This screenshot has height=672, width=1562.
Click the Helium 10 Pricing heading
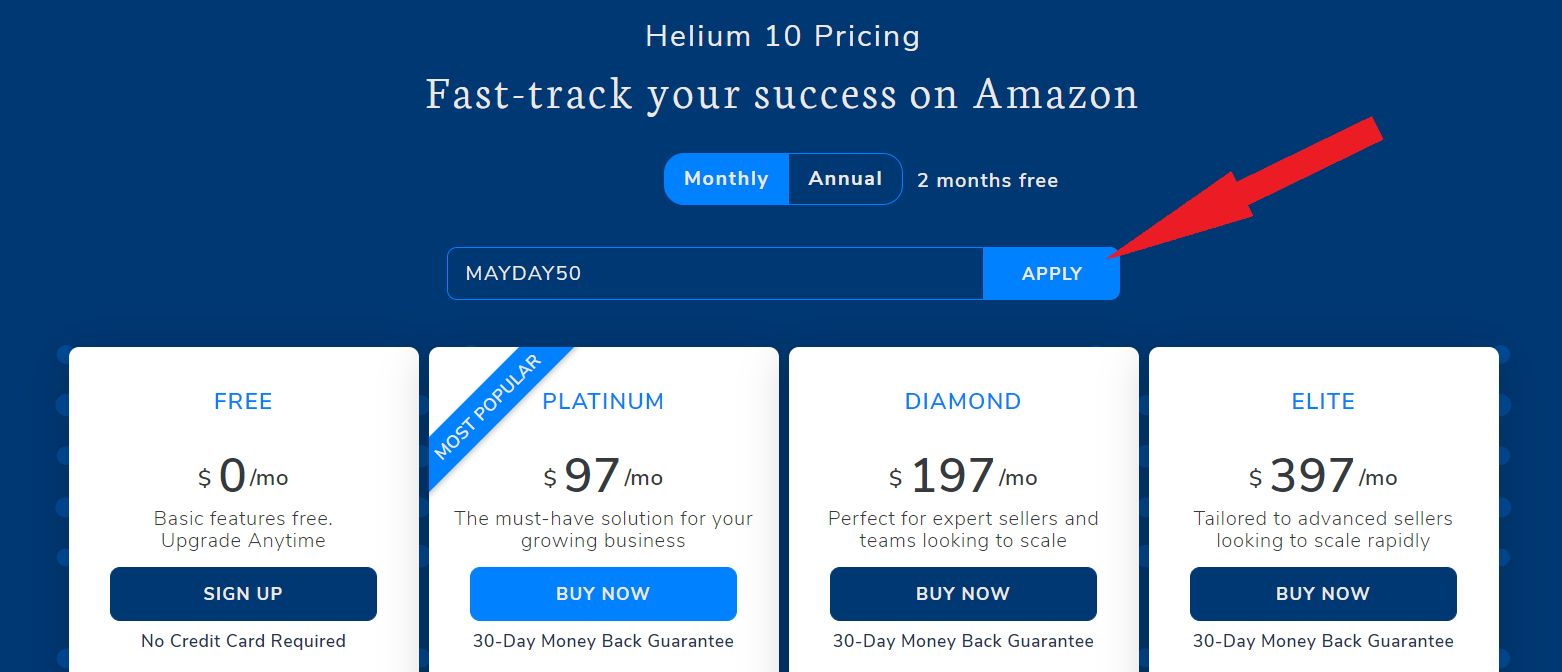(782, 36)
